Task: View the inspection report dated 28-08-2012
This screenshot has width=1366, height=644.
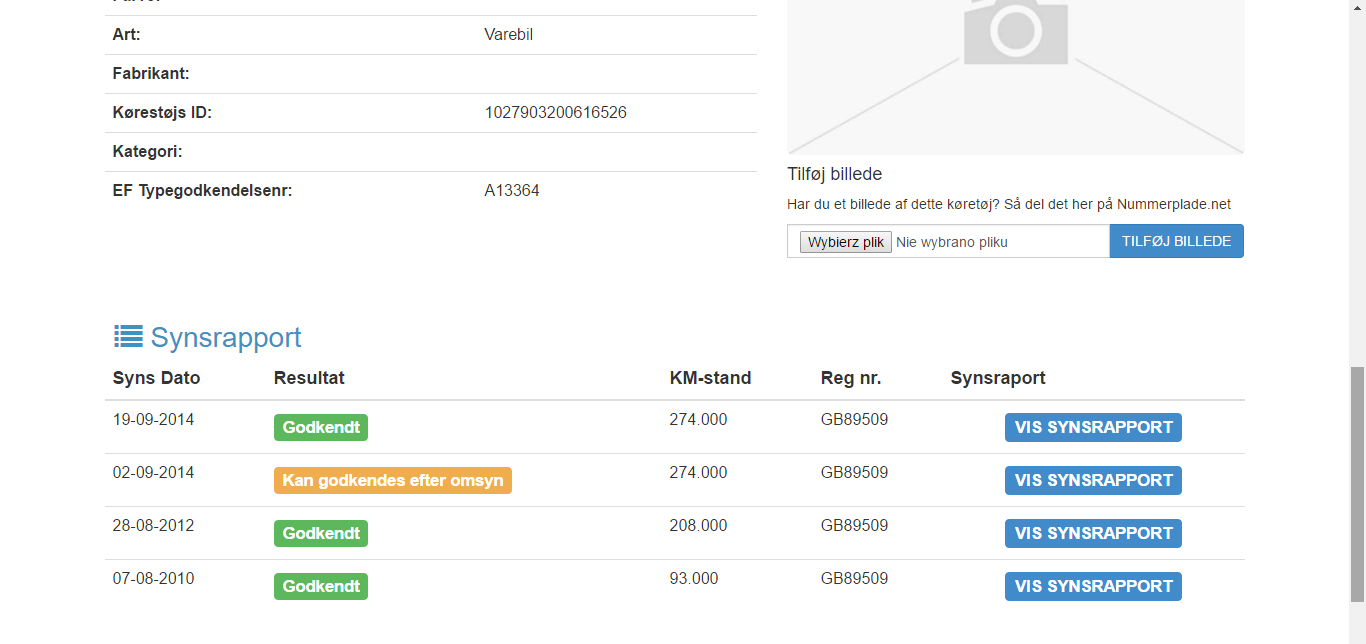Action: [1093, 533]
